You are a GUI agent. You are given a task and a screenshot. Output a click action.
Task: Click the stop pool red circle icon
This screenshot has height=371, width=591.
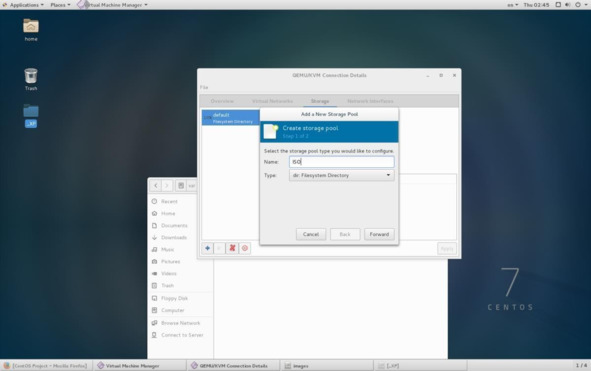pyautogui.click(x=245, y=248)
